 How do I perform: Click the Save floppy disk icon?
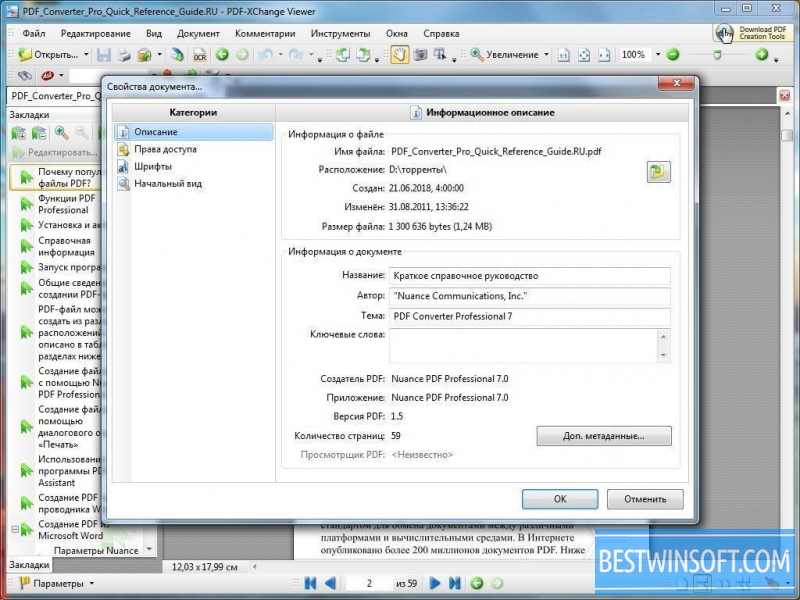[104, 55]
